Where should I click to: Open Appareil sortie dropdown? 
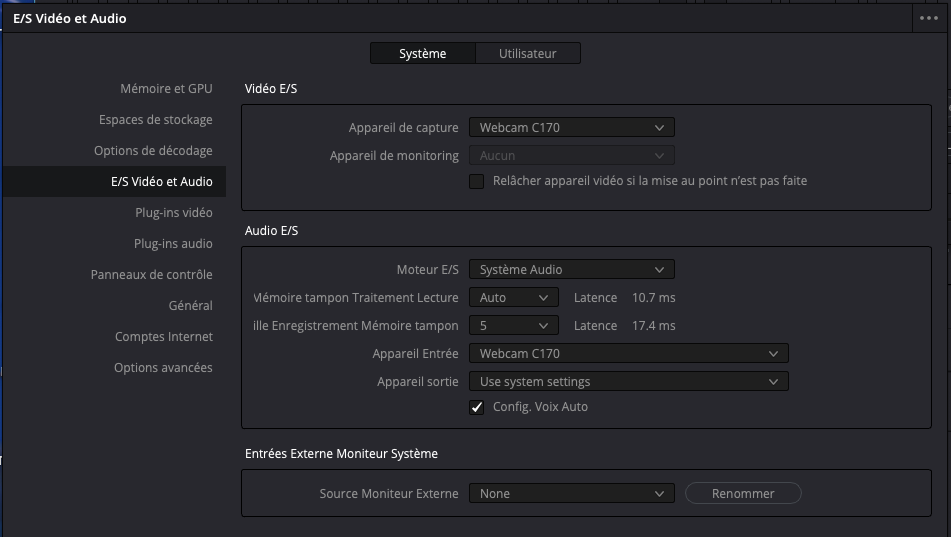pyautogui.click(x=628, y=382)
